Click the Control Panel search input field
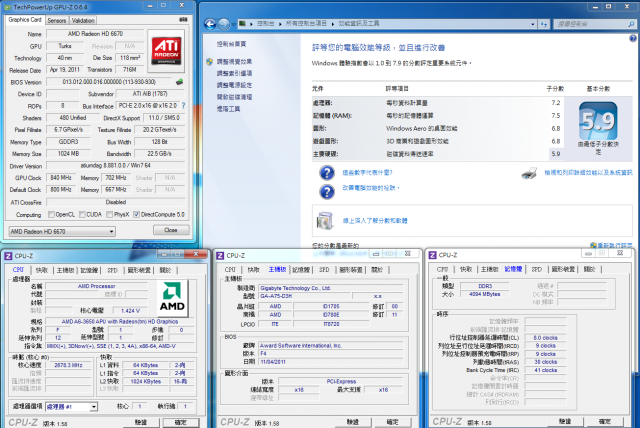The image size is (640, 428). 591,24
